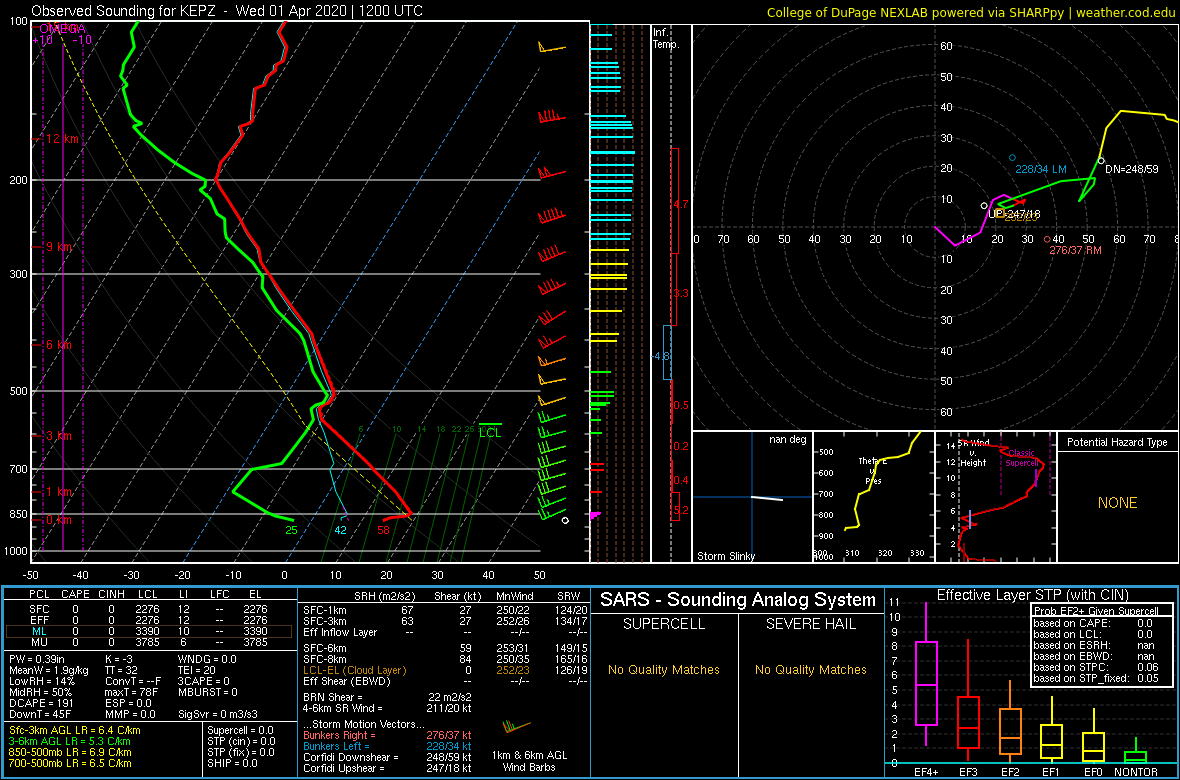
Task: Click the NONE hazard type text
Action: (1118, 503)
